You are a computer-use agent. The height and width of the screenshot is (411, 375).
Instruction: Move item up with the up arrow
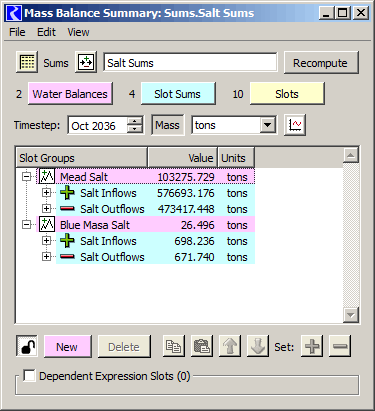click(x=230, y=346)
